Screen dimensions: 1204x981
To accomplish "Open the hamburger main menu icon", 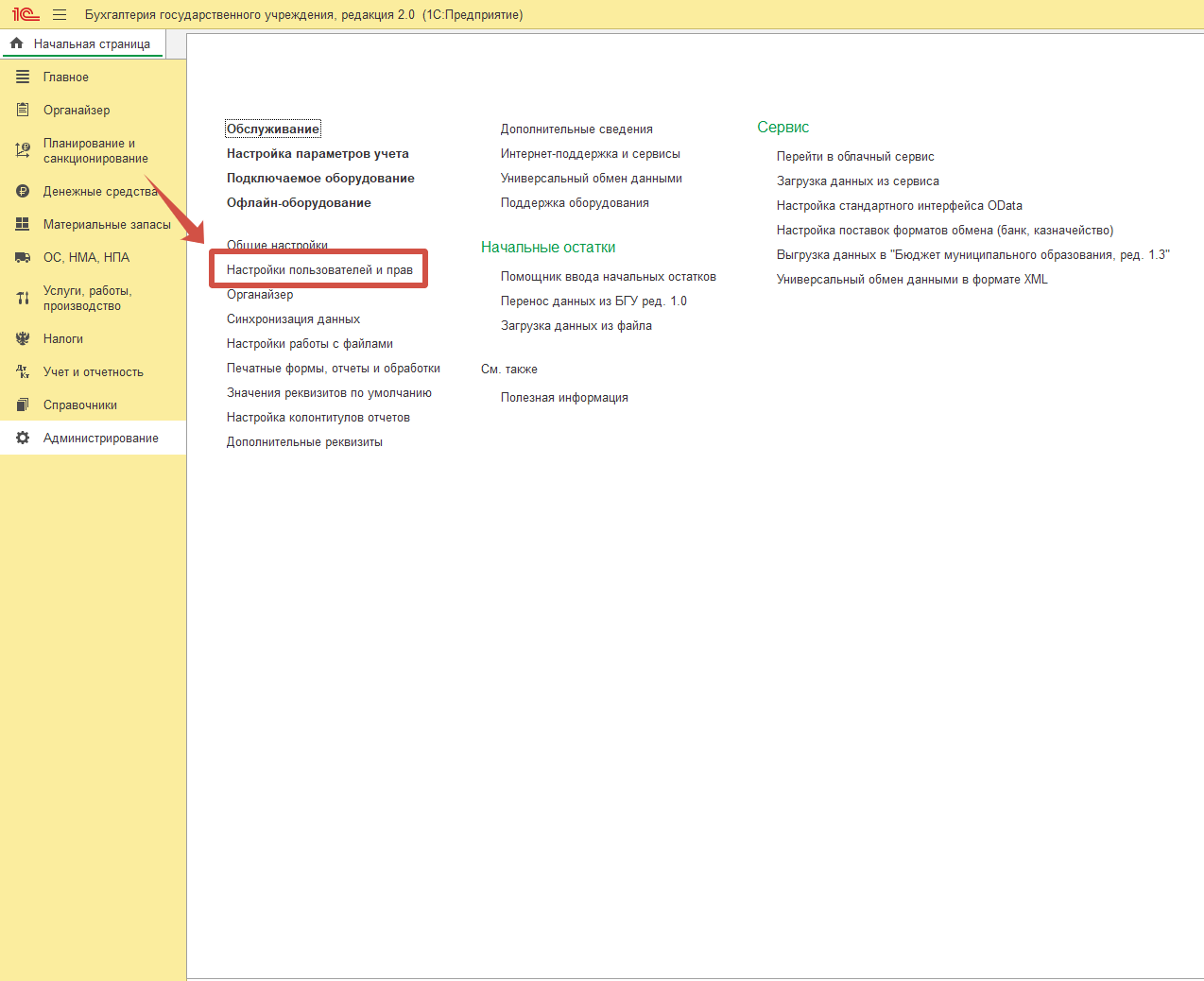I will click(60, 14).
